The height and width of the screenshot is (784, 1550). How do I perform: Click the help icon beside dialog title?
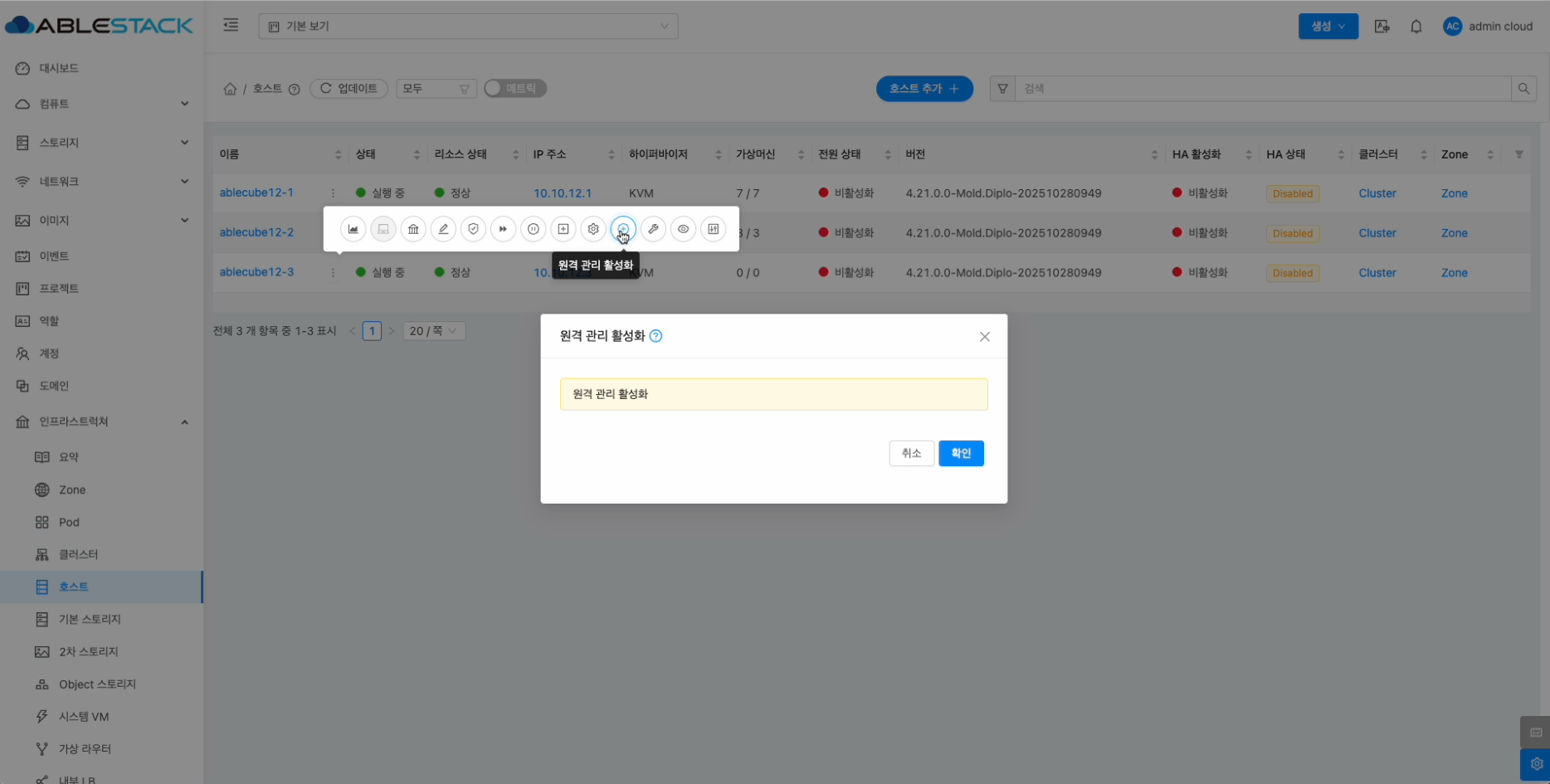(656, 336)
